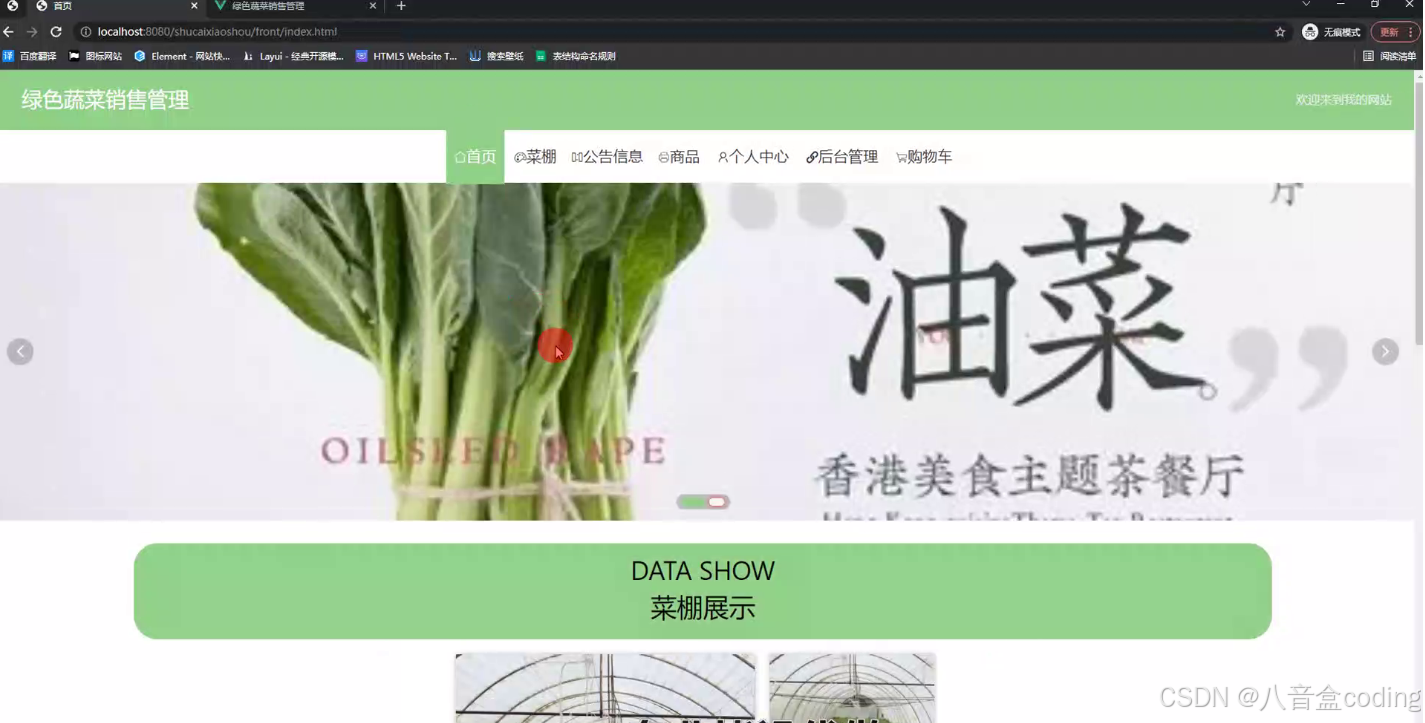Open the 商品 navigation item
Screen dimensions: 1425x723
tap(679, 157)
